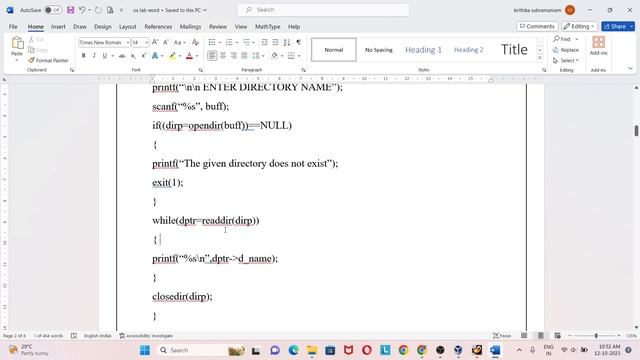Align text left

(212, 56)
